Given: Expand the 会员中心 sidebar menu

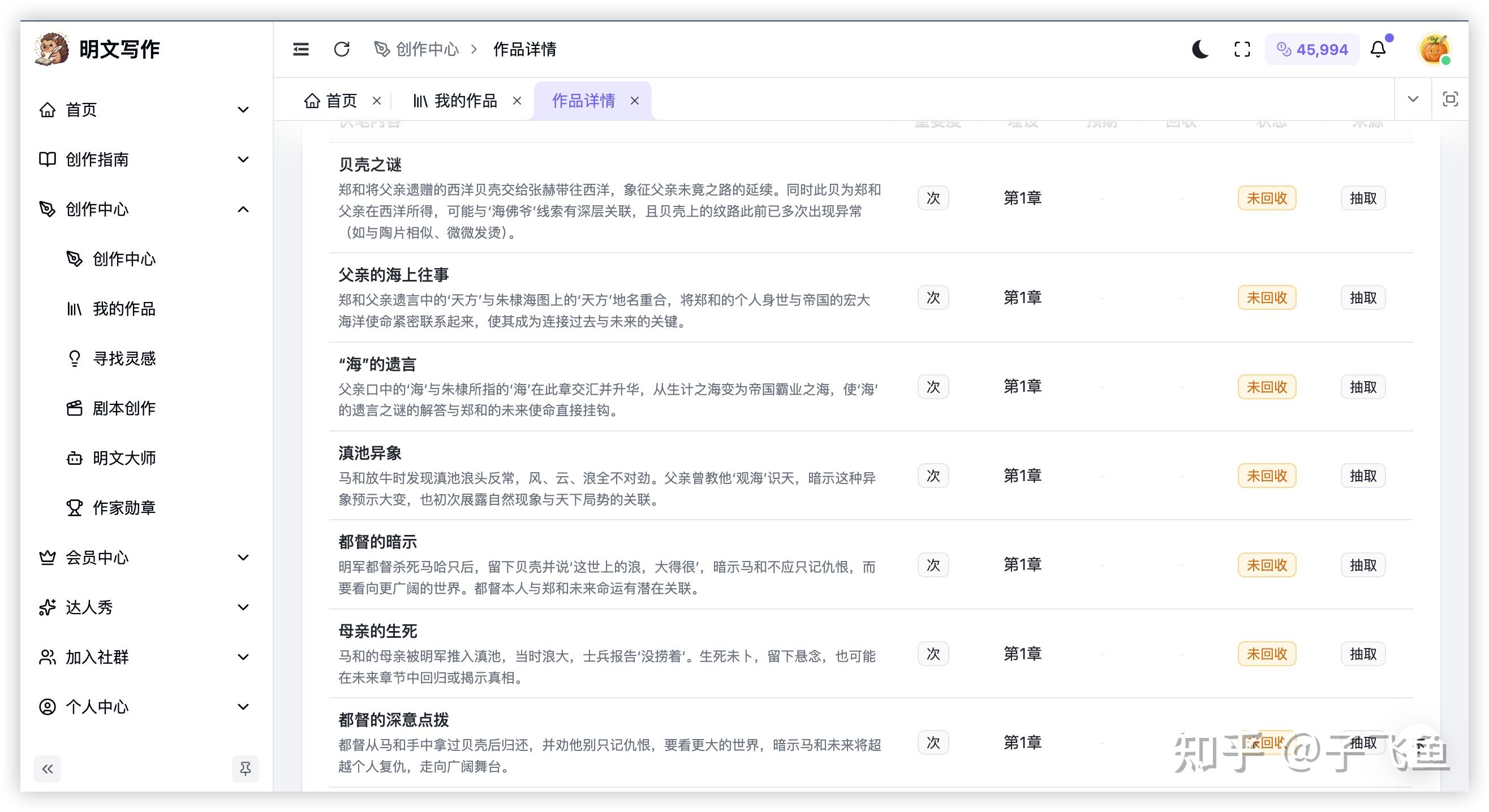Looking at the screenshot, I should tap(144, 556).
